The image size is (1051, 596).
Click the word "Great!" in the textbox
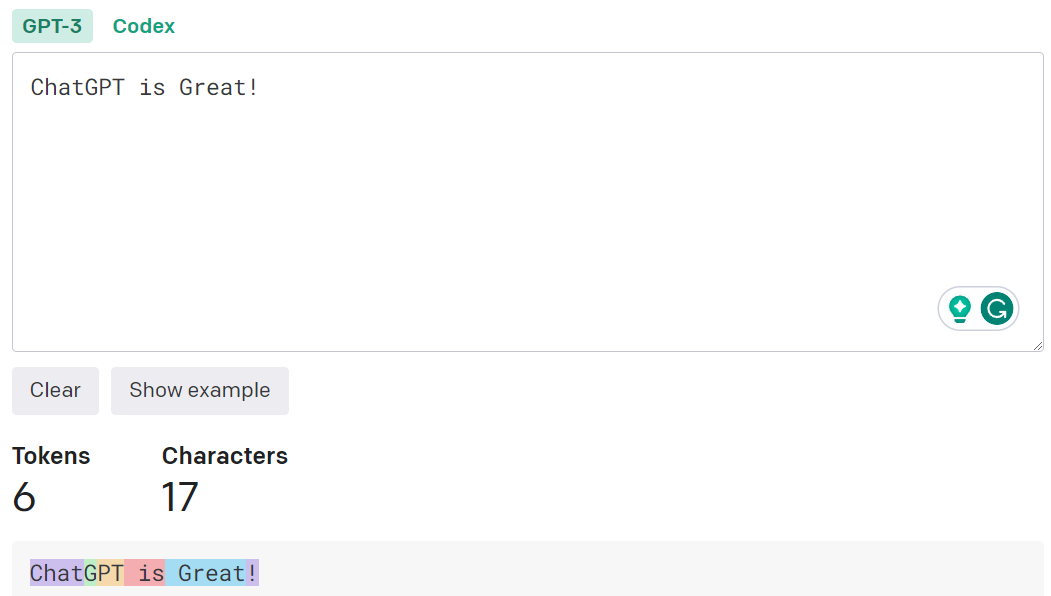(x=219, y=87)
